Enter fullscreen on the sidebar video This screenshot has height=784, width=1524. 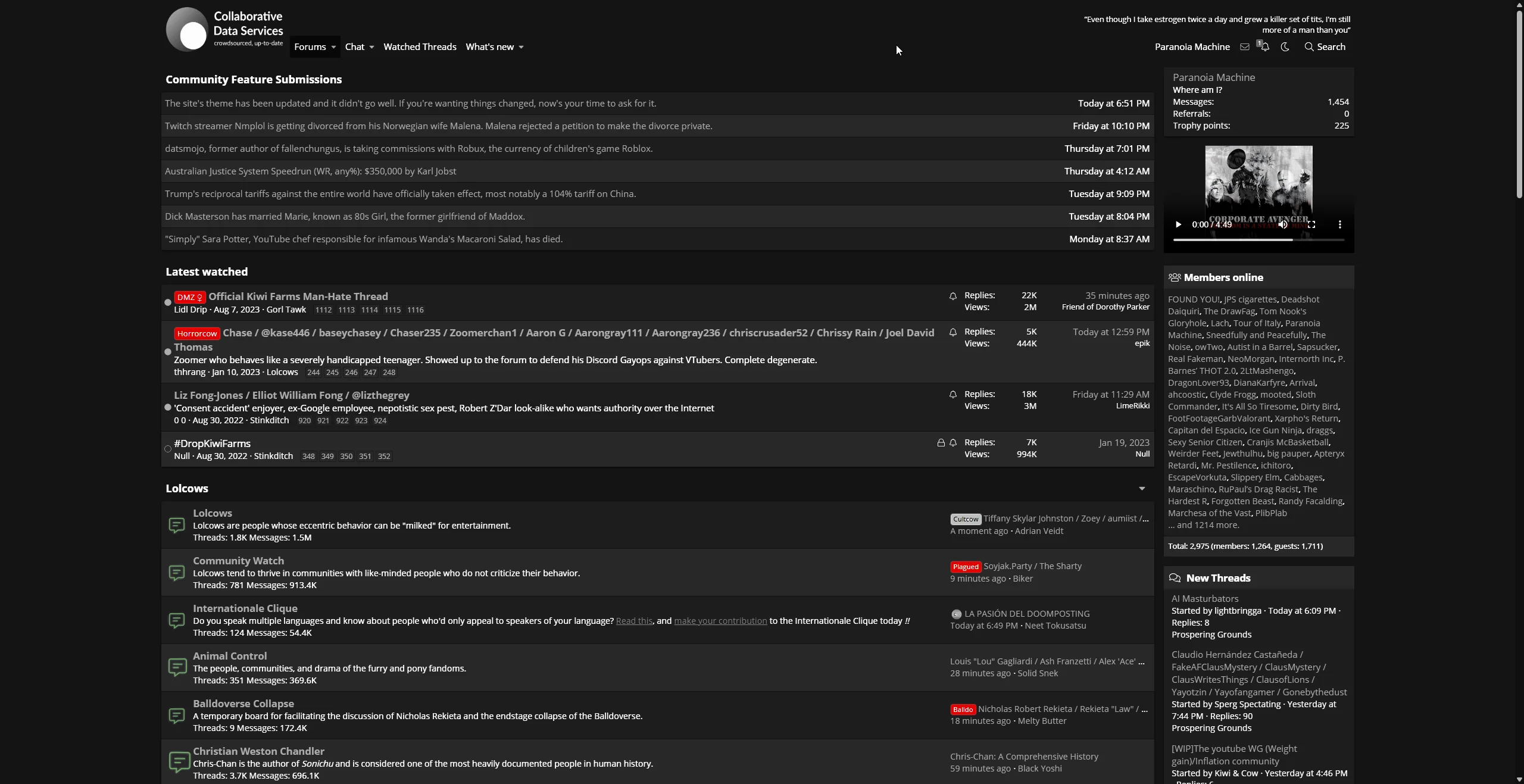tap(1311, 224)
